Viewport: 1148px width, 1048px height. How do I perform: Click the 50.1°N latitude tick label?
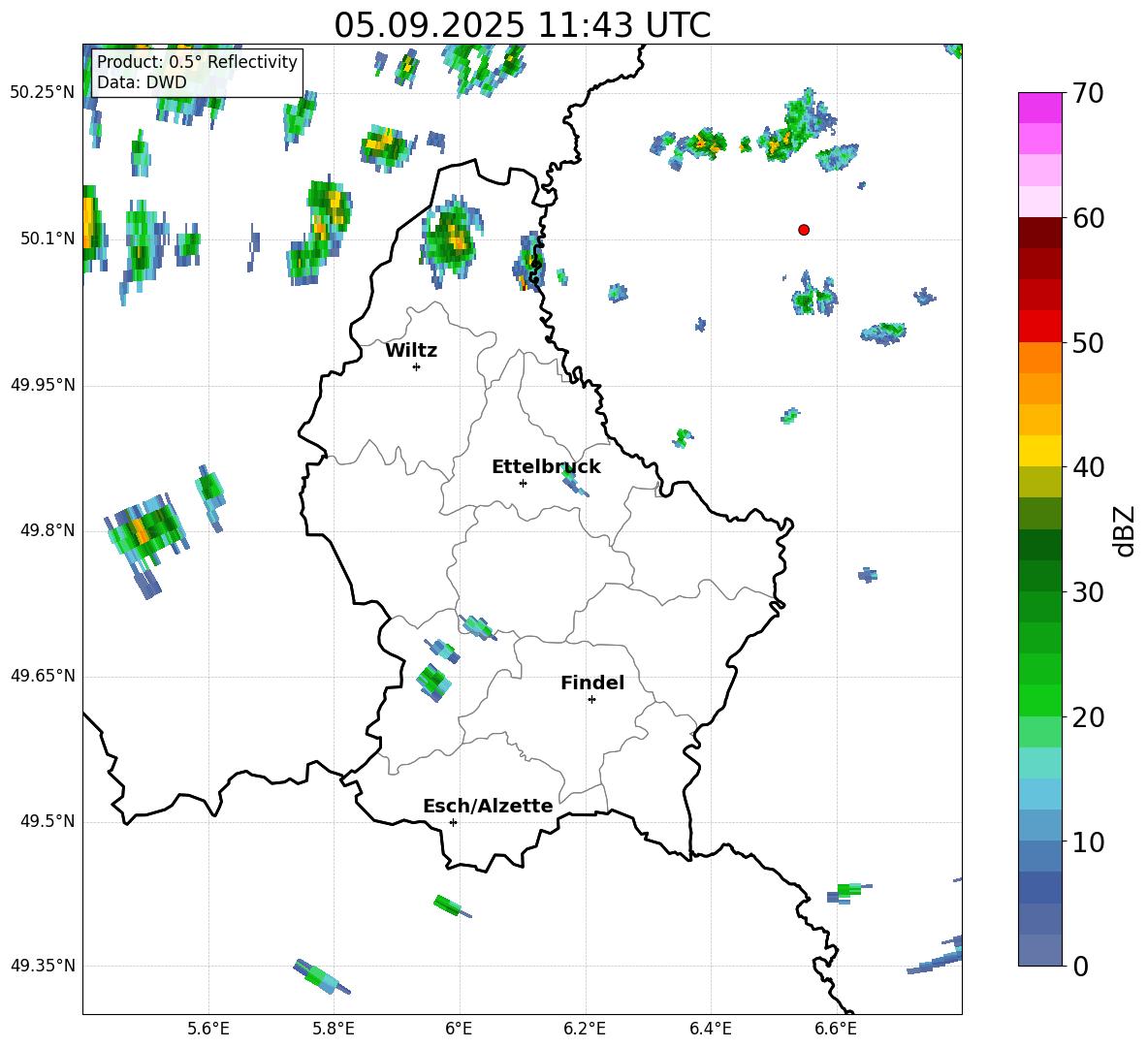click(43, 238)
